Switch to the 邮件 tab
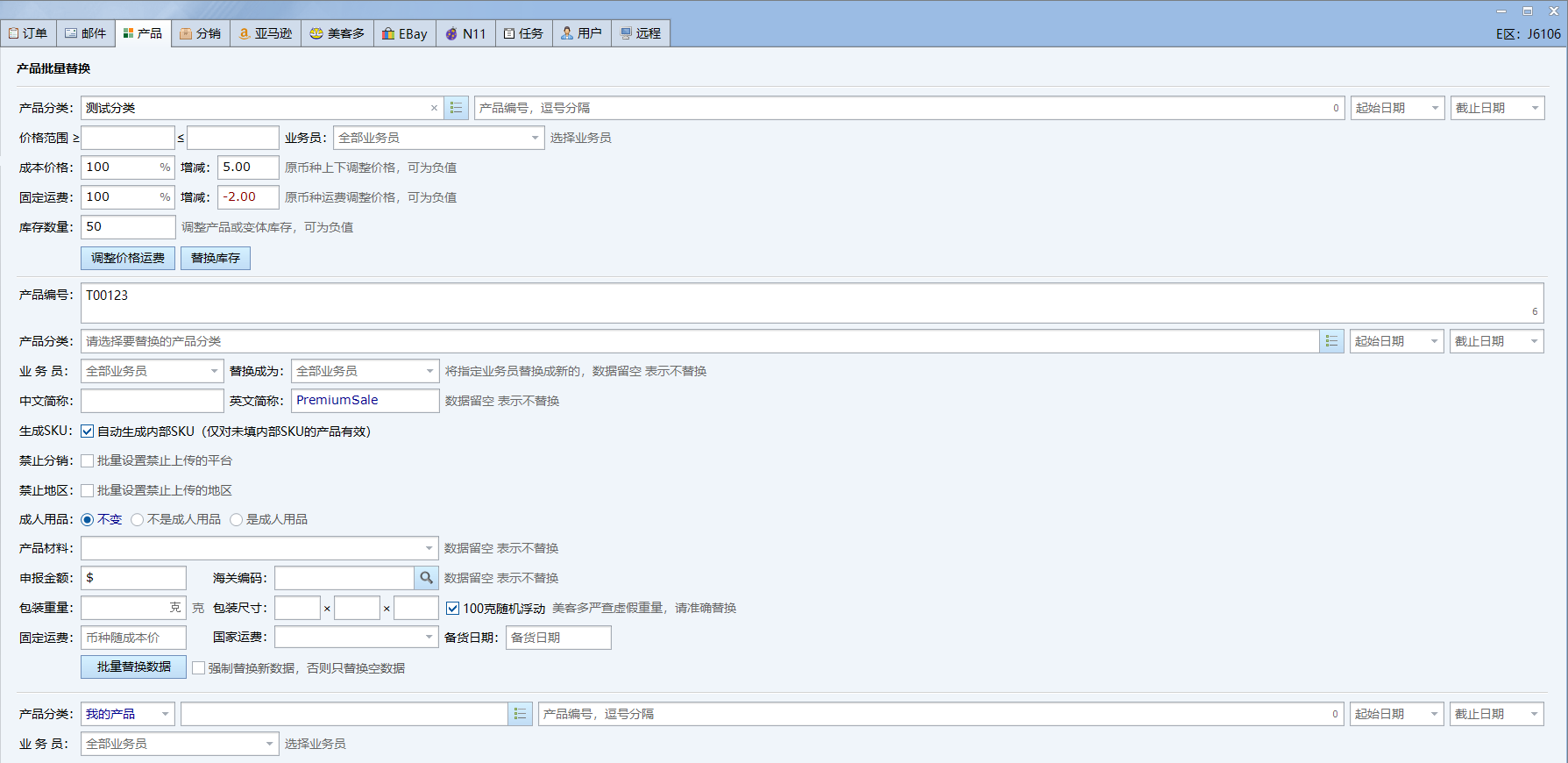Image resolution: width=1568 pixels, height=763 pixels. (x=86, y=33)
